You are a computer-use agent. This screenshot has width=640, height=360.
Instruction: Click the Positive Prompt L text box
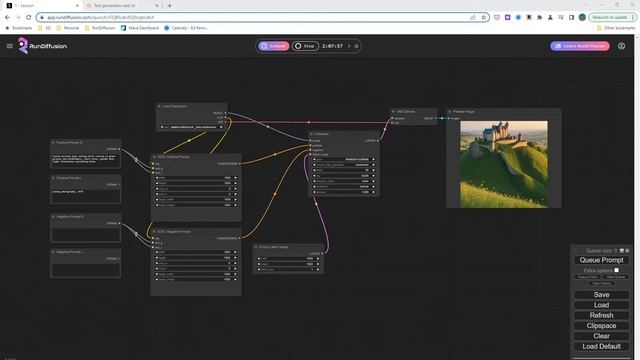click(x=85, y=195)
